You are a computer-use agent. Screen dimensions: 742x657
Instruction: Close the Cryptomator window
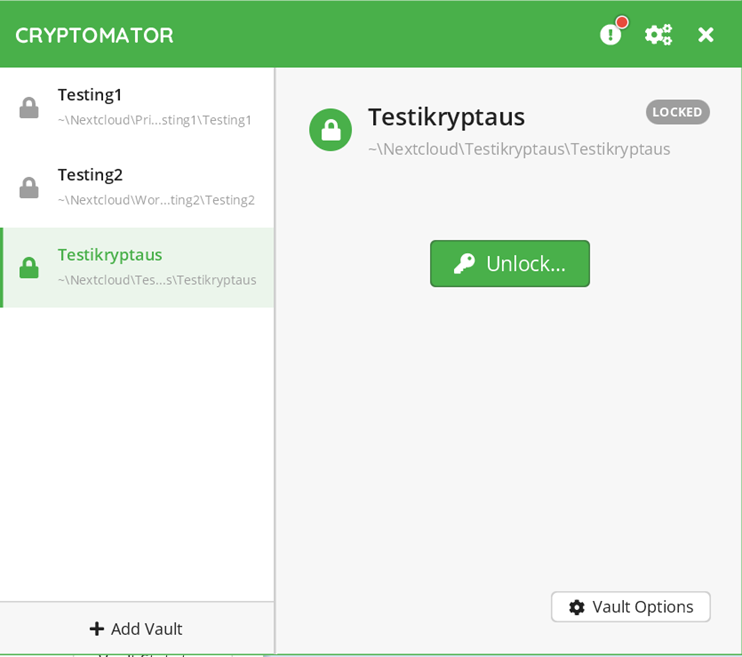pyautogui.click(x=706, y=35)
